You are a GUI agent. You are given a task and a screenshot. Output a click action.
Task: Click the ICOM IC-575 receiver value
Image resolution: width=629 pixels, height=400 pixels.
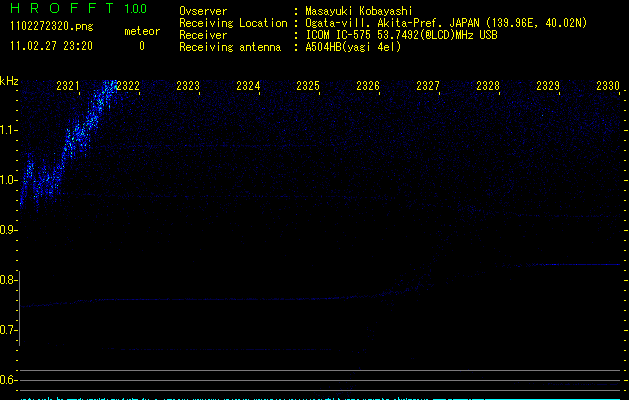tap(401, 35)
